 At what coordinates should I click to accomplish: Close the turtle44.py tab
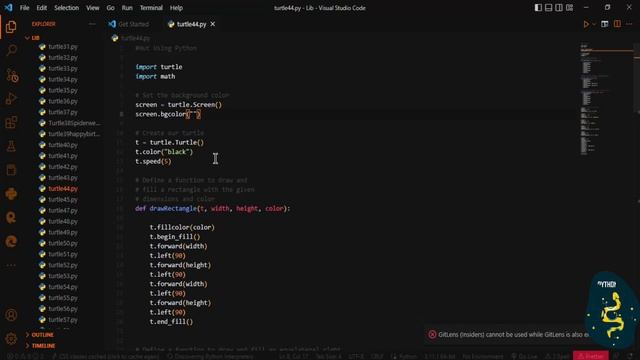click(213, 24)
